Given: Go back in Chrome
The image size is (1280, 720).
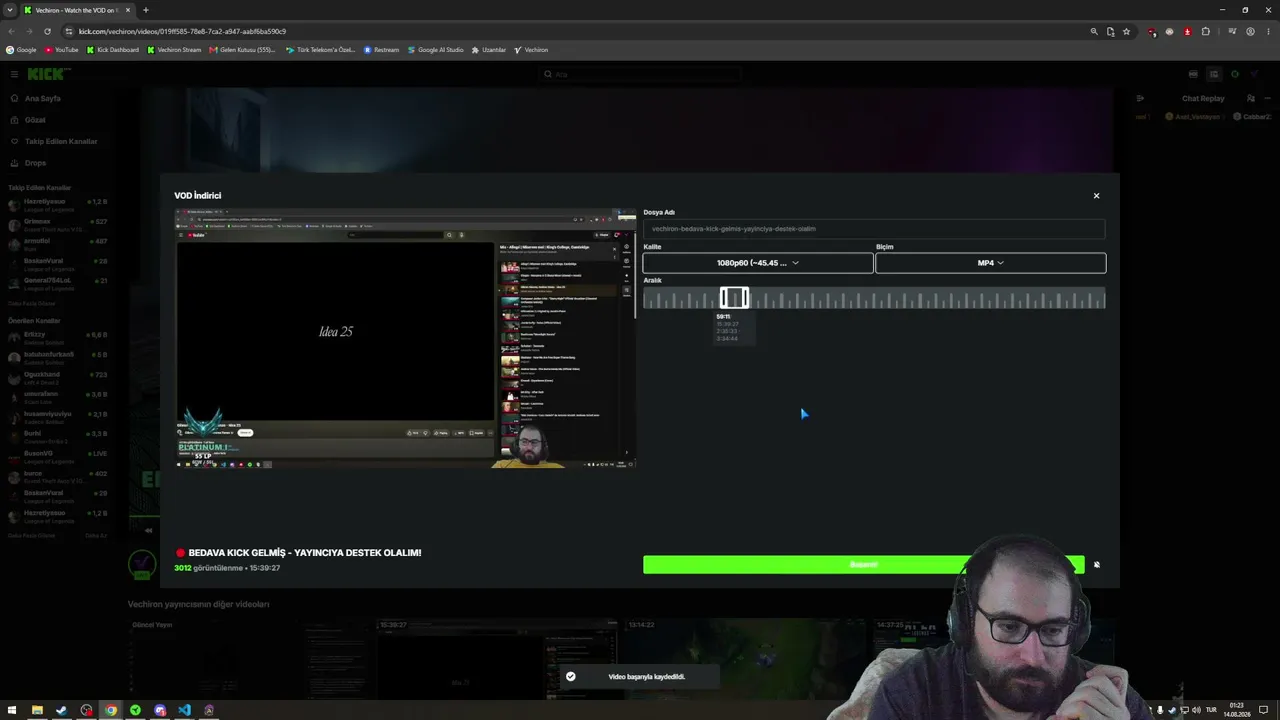Looking at the screenshot, I should [11, 31].
